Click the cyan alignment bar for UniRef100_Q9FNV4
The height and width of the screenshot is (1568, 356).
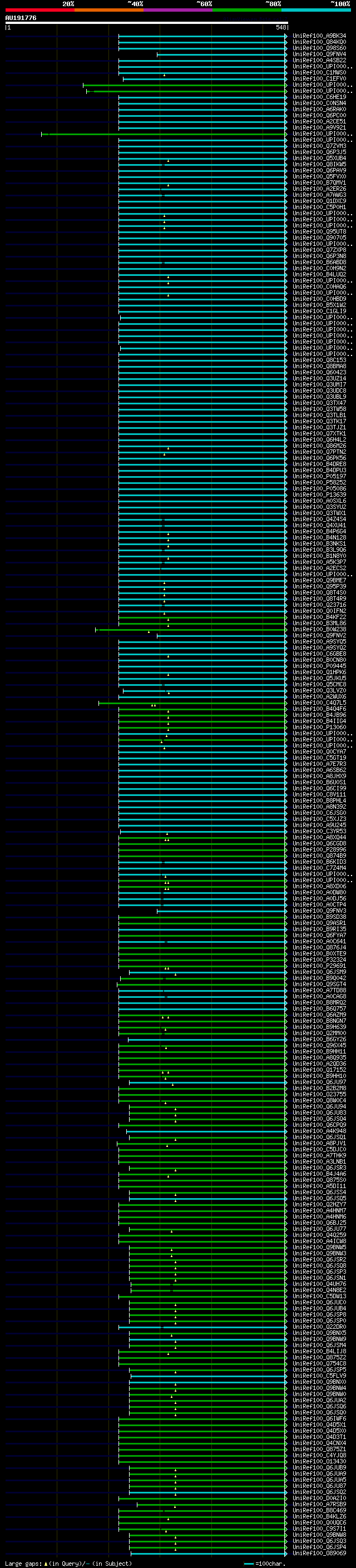222,54
